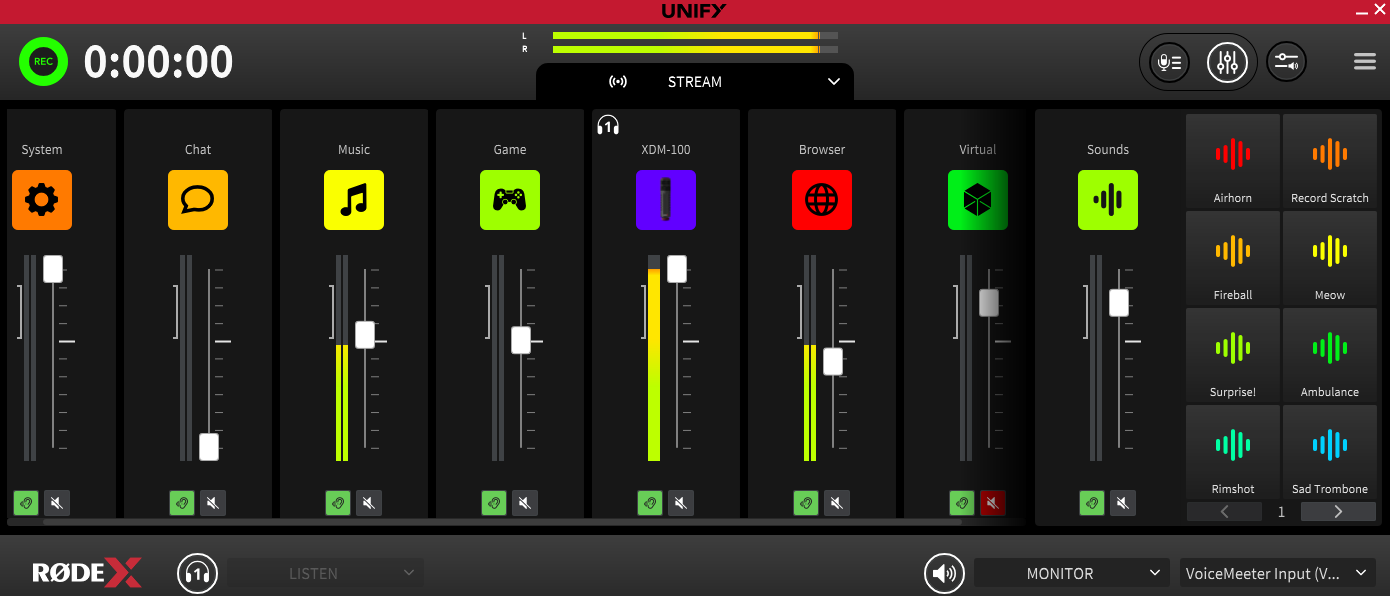Click the speaker icon beside MONITOR
The image size is (1390, 596).
(x=943, y=573)
